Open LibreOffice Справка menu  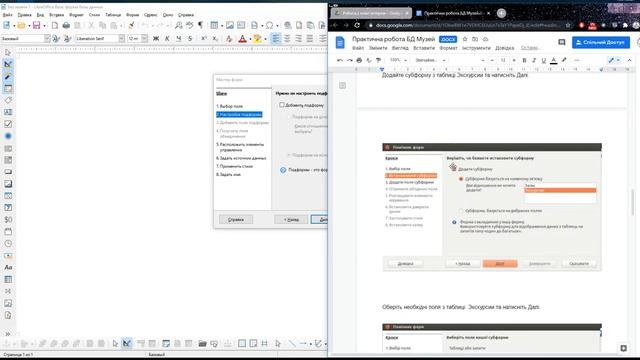pyautogui.click(x=186, y=15)
